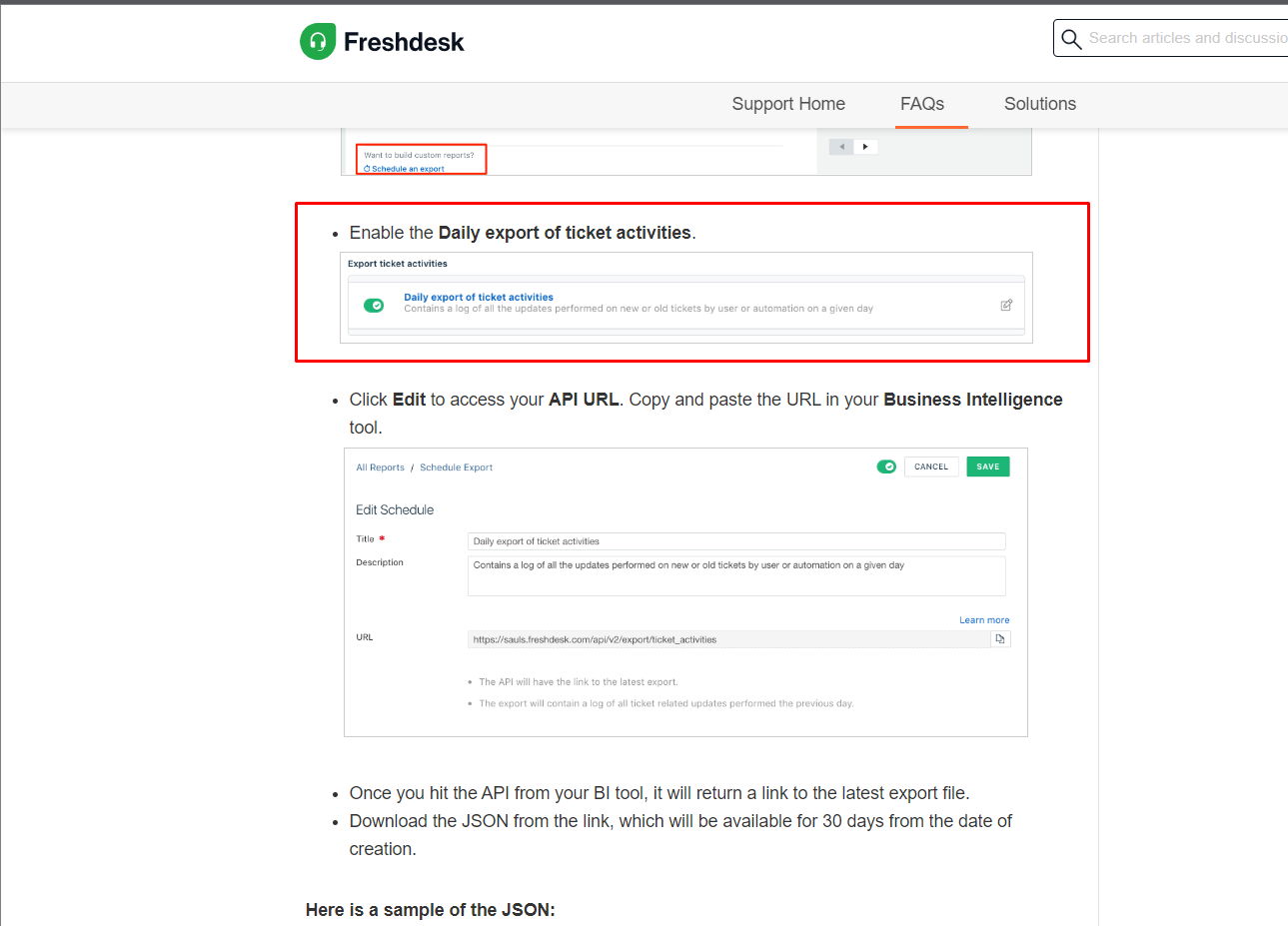Click the All Reports breadcrumb link
Screen dimensions: 1288x926
381,467
